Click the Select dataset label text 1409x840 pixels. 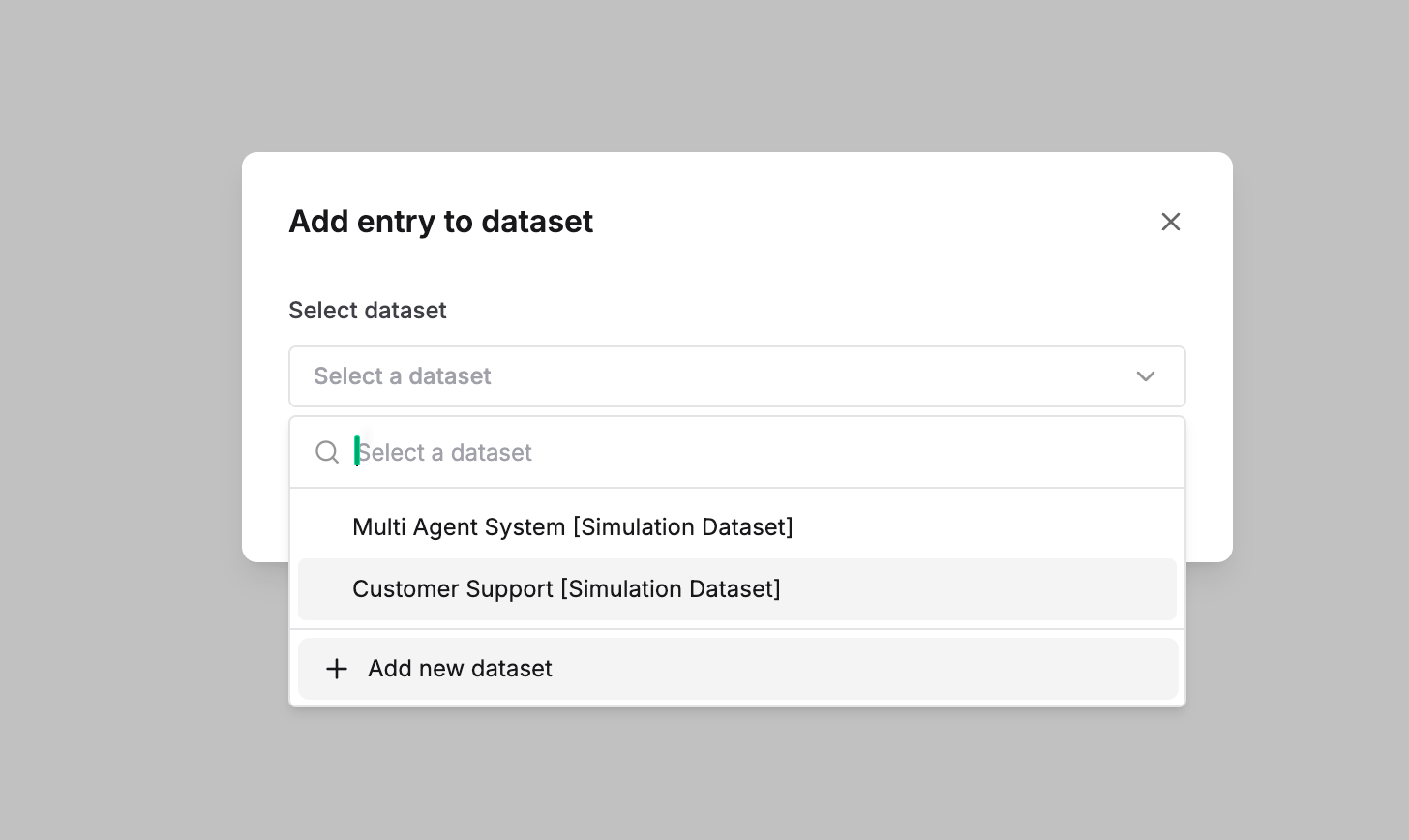tap(368, 311)
